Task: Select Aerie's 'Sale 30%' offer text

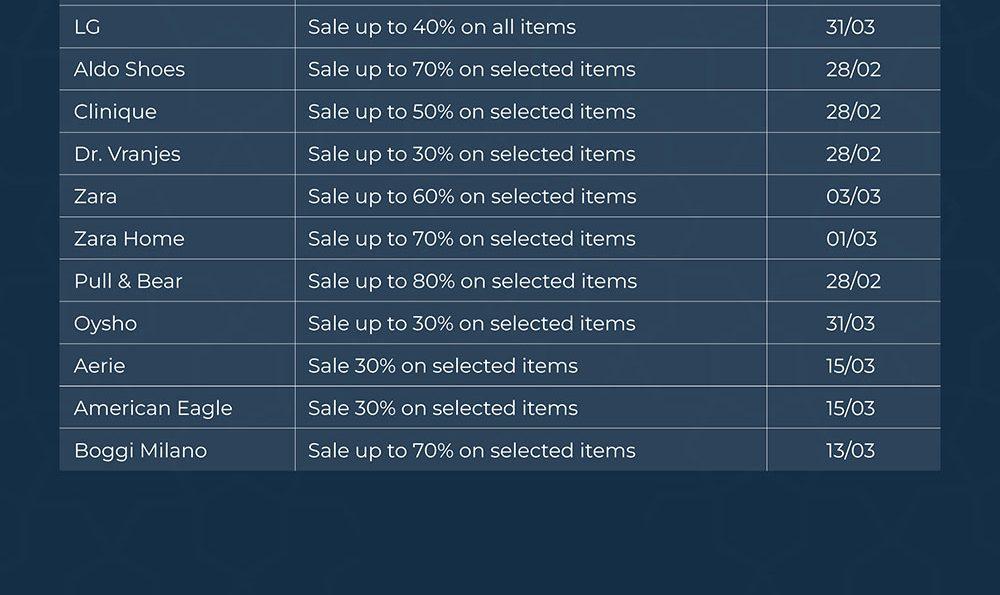Action: pyautogui.click(x=443, y=366)
